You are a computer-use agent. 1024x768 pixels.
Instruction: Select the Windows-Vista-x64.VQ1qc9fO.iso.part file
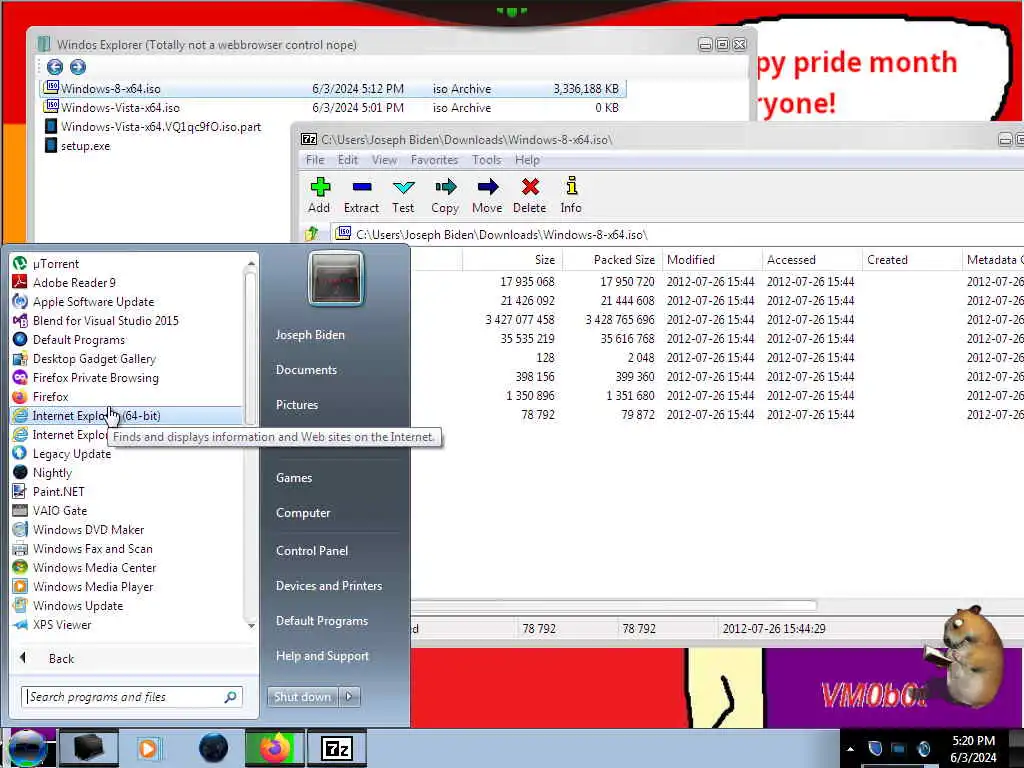161,127
